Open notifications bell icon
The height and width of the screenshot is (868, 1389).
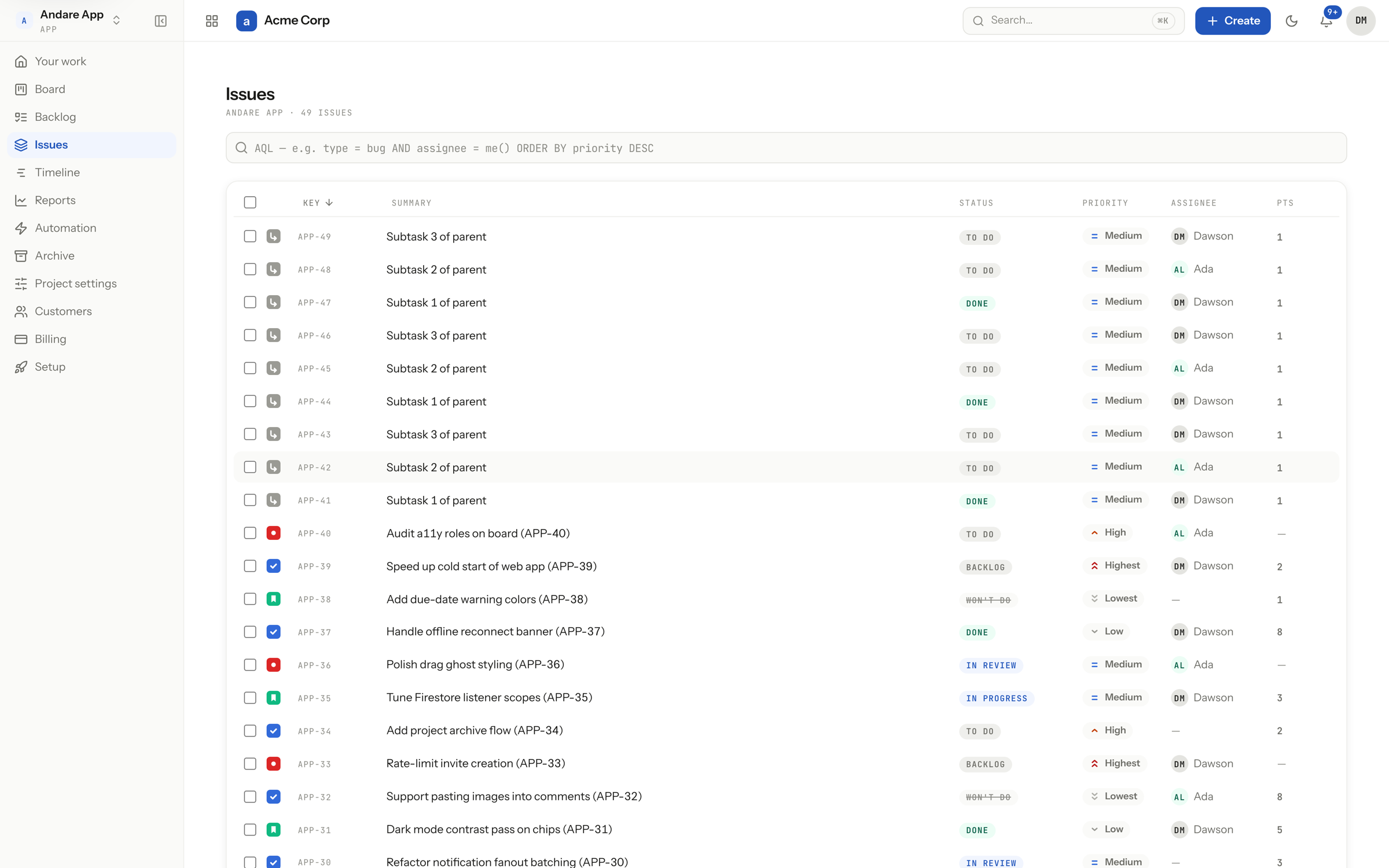tap(1326, 21)
